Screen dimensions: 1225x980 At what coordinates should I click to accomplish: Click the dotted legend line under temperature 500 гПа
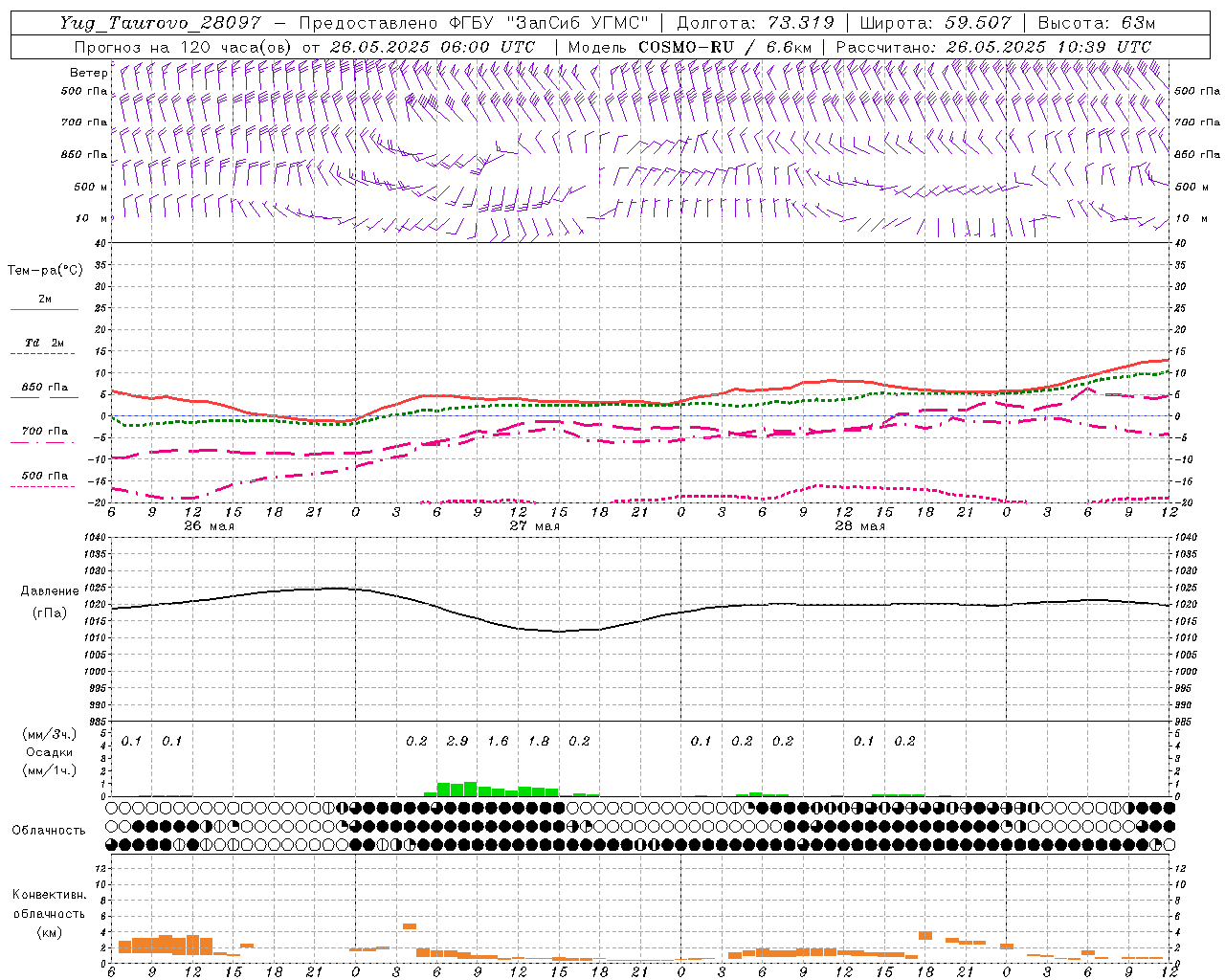42,487
